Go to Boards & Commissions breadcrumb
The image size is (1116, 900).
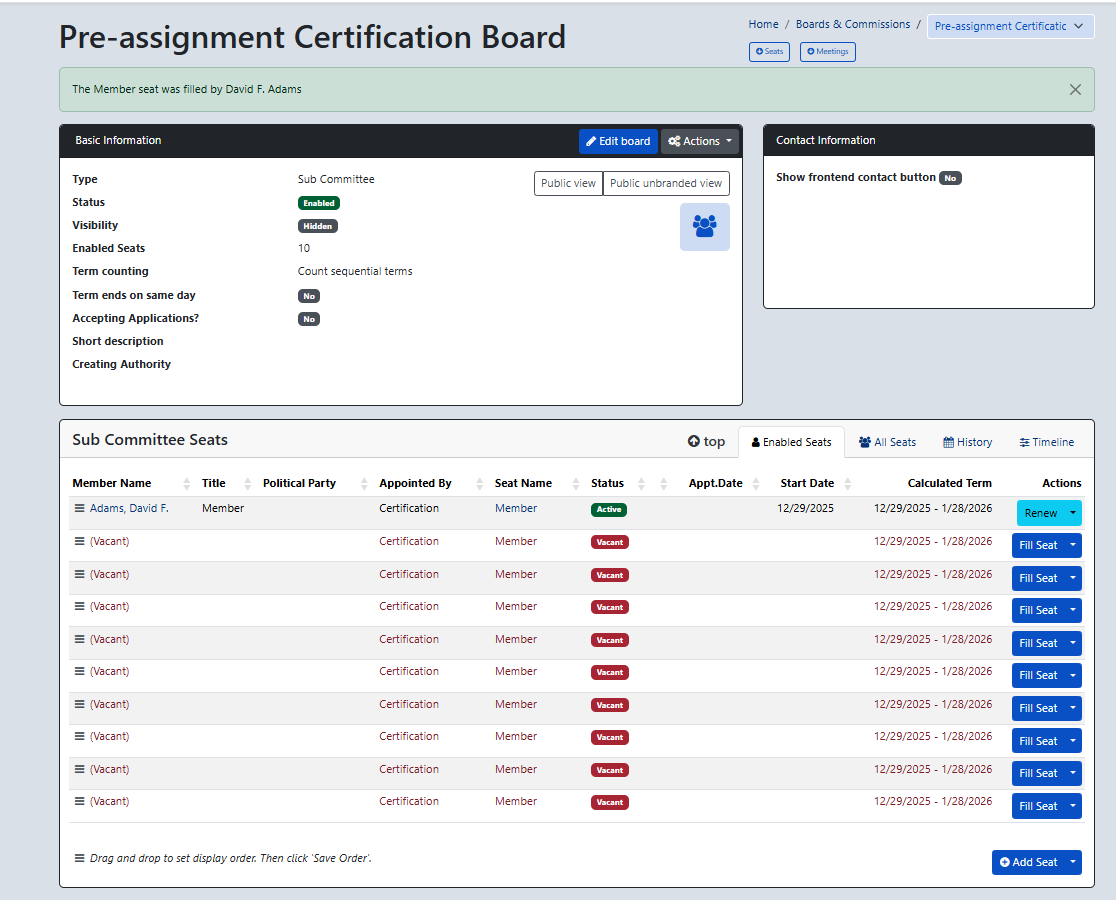[x=853, y=24]
